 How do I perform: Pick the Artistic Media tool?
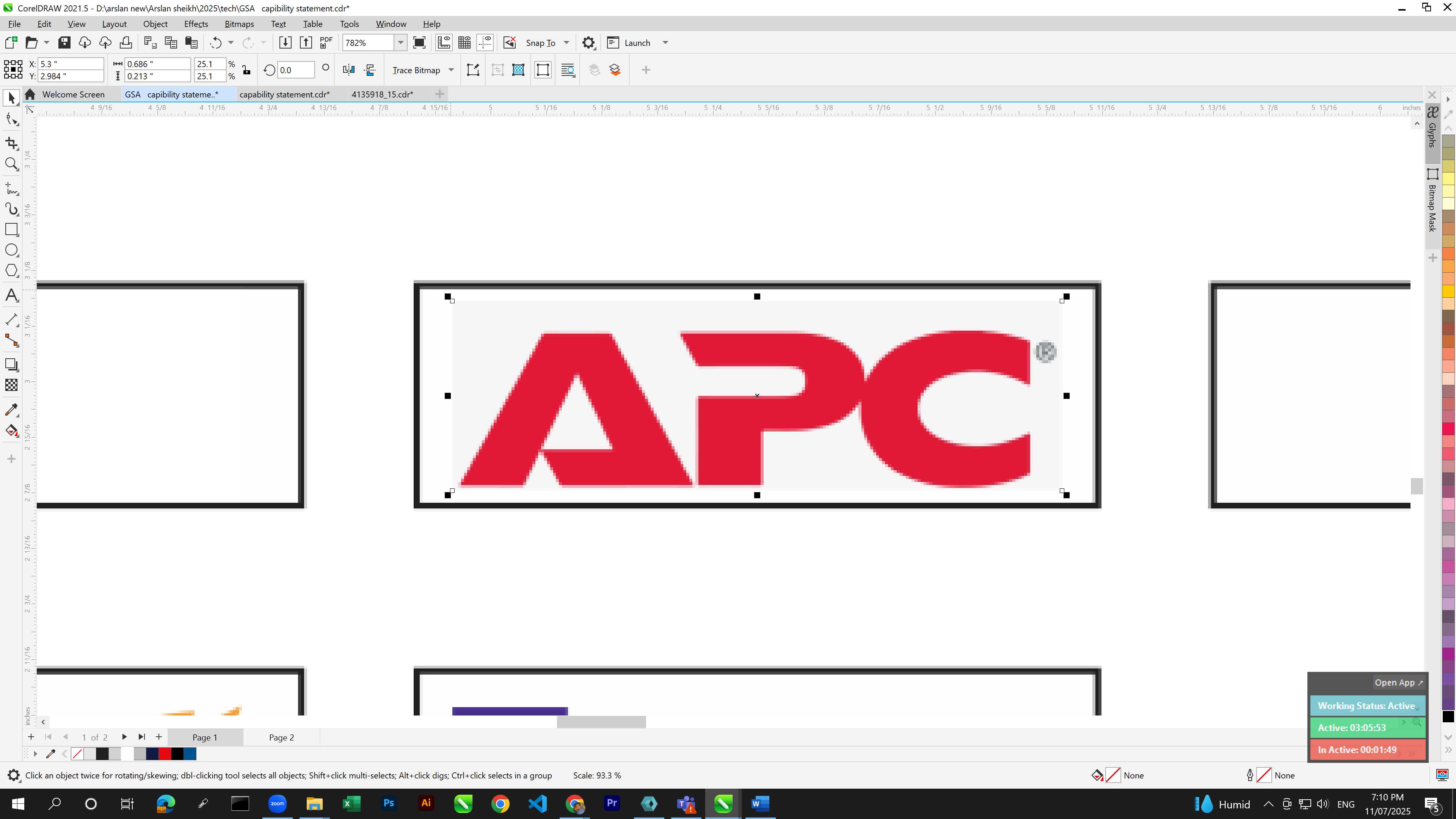[x=11, y=209]
